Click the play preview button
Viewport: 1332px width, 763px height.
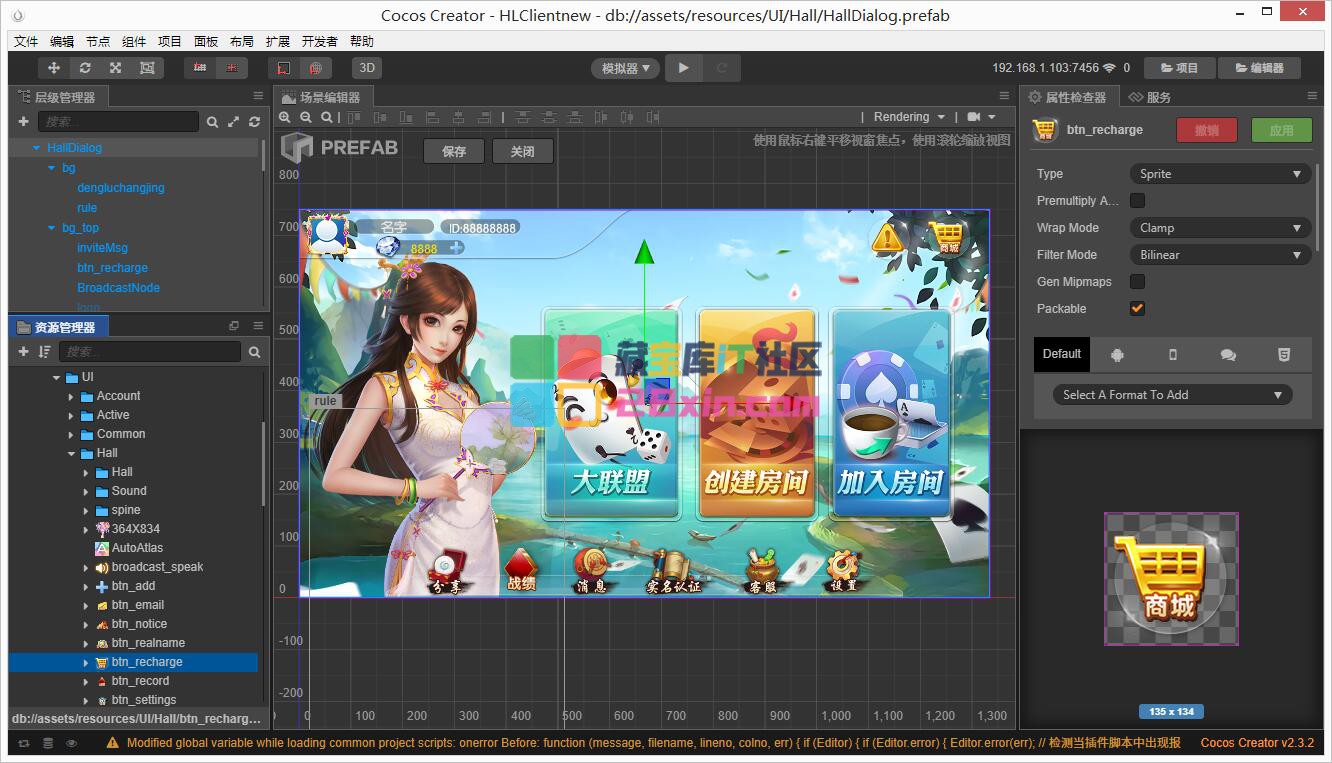click(x=683, y=68)
